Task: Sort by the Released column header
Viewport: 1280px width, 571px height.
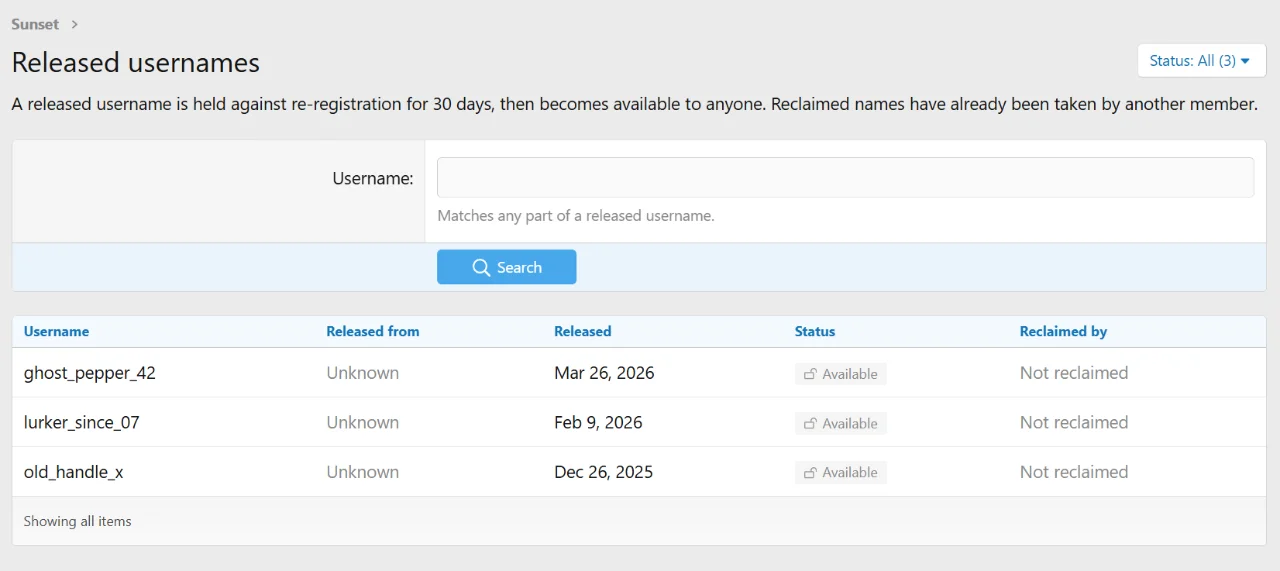Action: click(x=583, y=331)
